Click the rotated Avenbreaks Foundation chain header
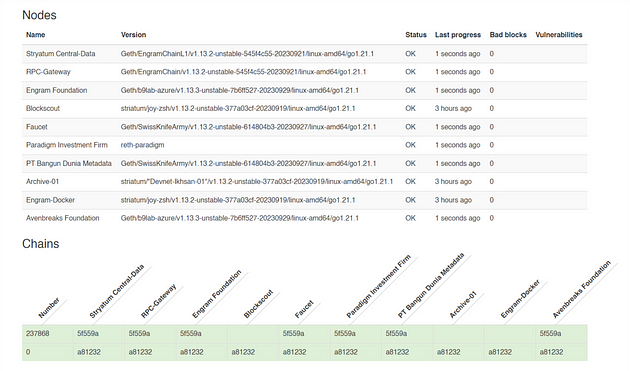The image size is (630, 371). [x=582, y=289]
